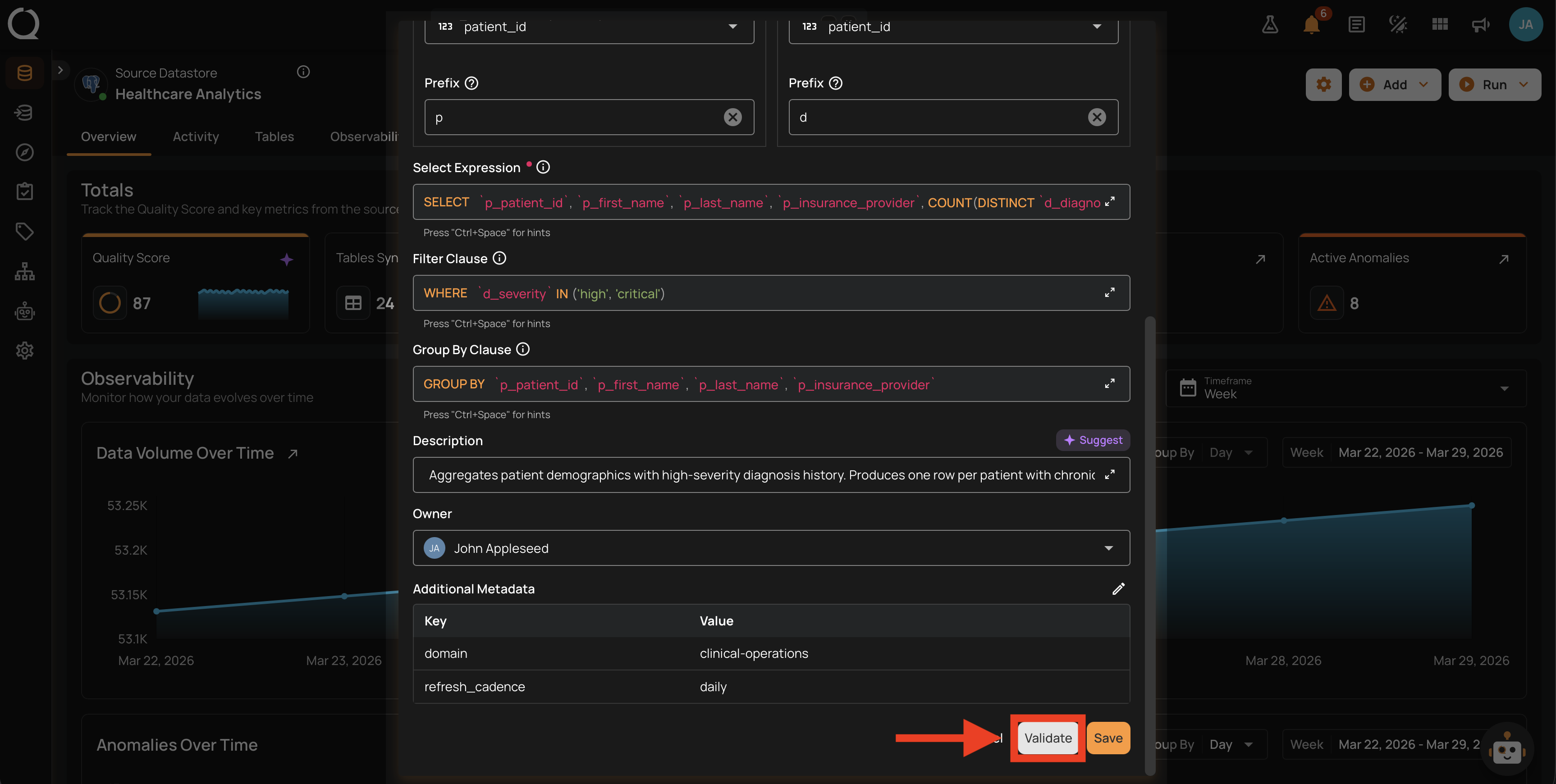Click the Qualytics logo at top left
The width and height of the screenshot is (1556, 784).
point(23,23)
